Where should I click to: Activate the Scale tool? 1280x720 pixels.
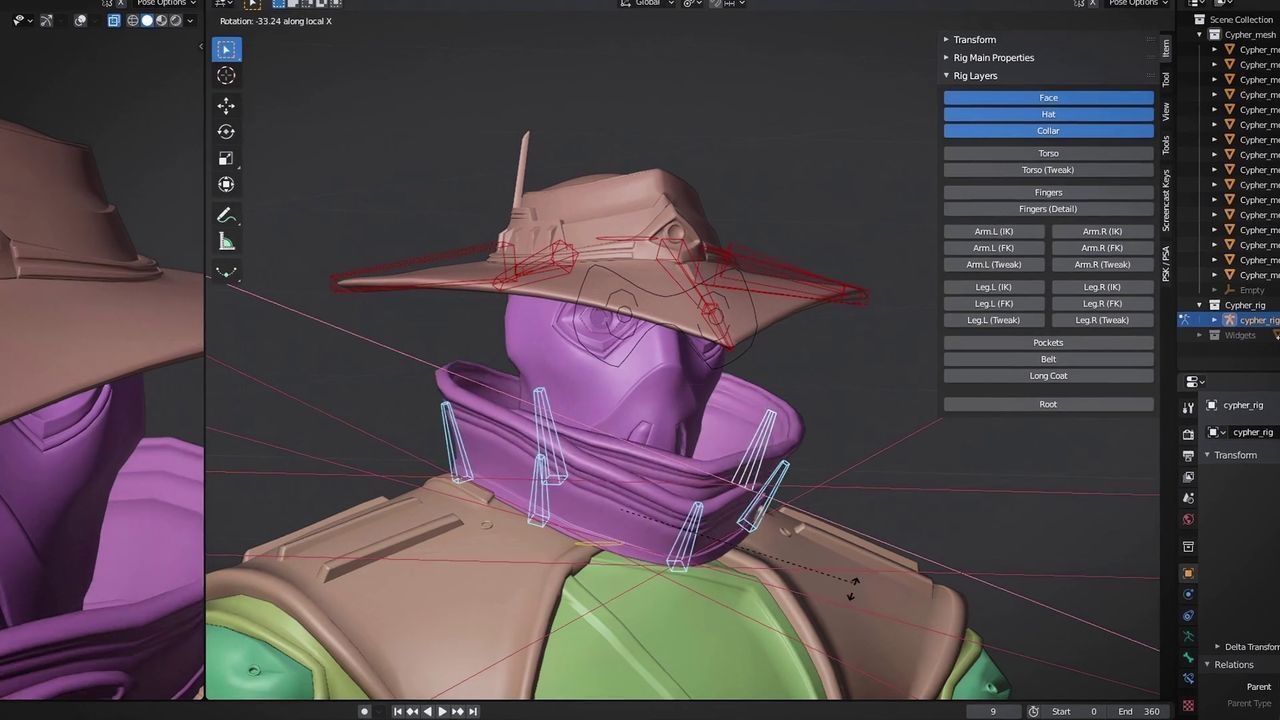click(x=226, y=158)
